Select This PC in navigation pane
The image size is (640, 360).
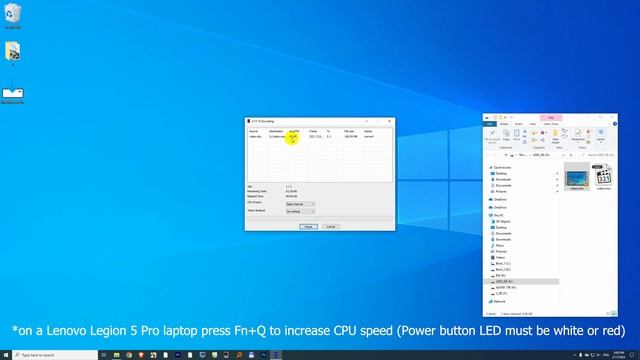(x=499, y=216)
